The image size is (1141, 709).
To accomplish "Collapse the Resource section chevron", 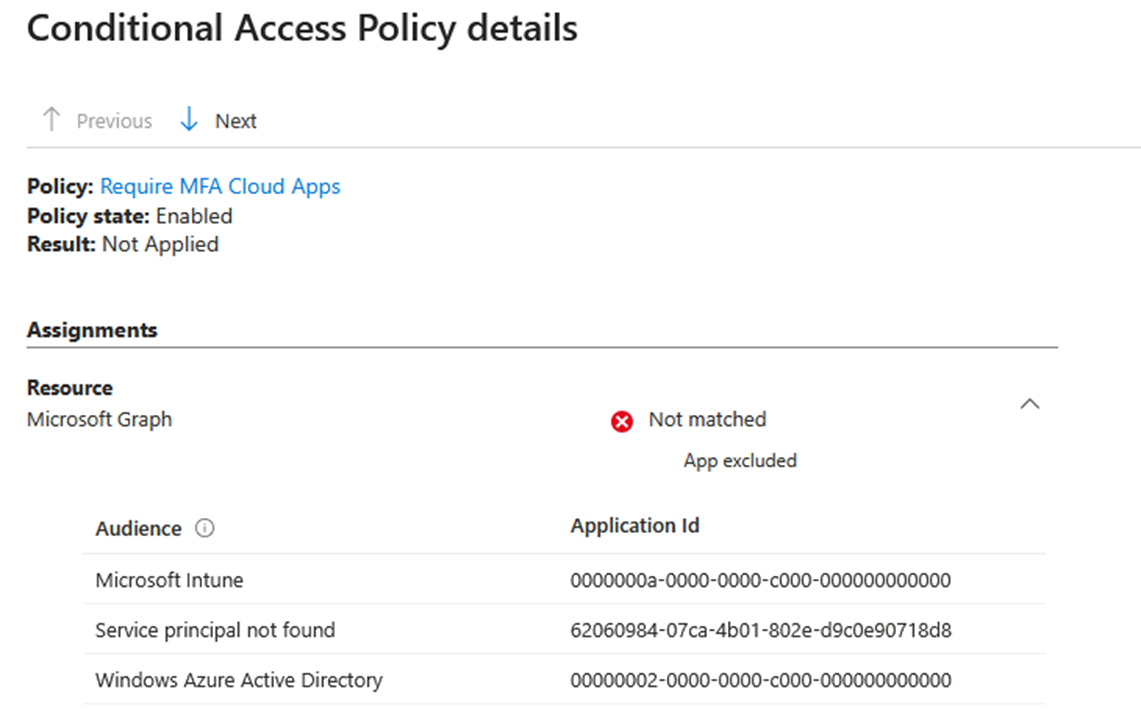I will pos(1030,404).
